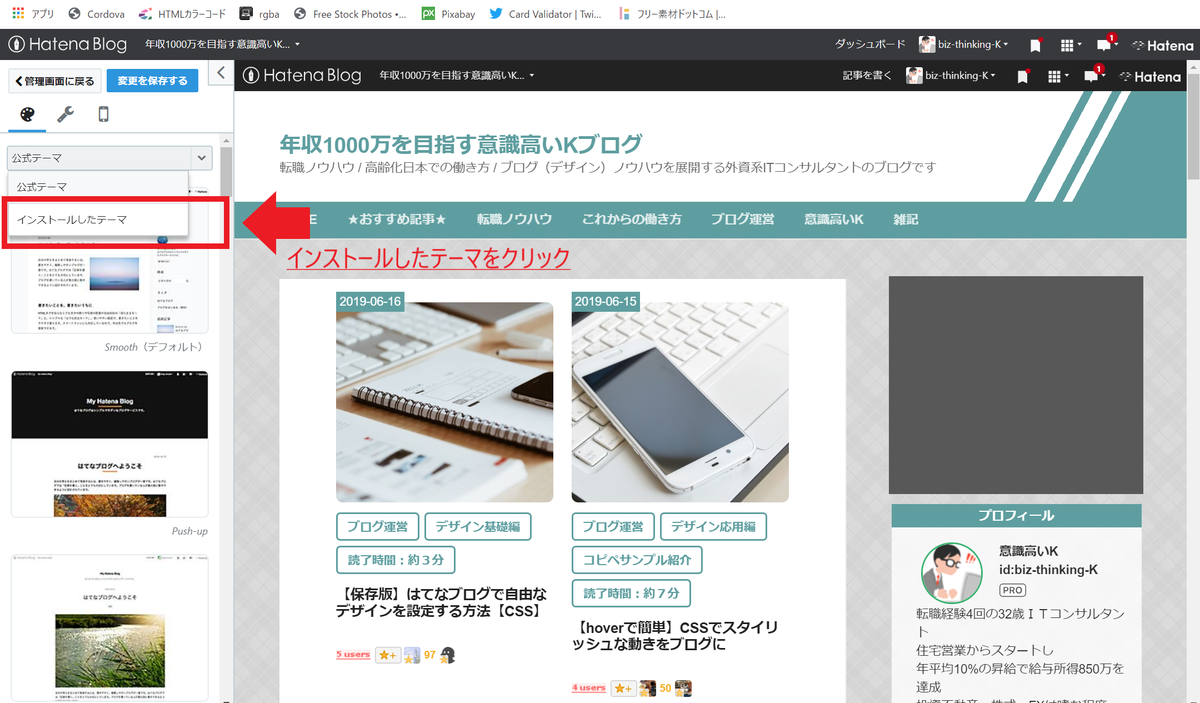Click コピペサンプル紹介 category tag
Screen dimensions: 1200x703
click(637, 559)
